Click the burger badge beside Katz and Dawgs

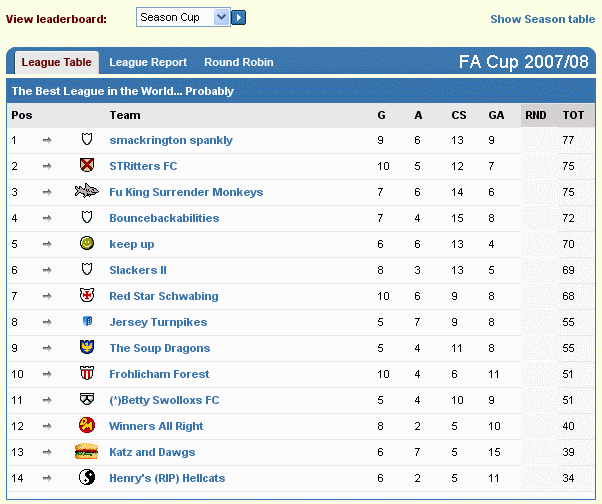click(86, 451)
